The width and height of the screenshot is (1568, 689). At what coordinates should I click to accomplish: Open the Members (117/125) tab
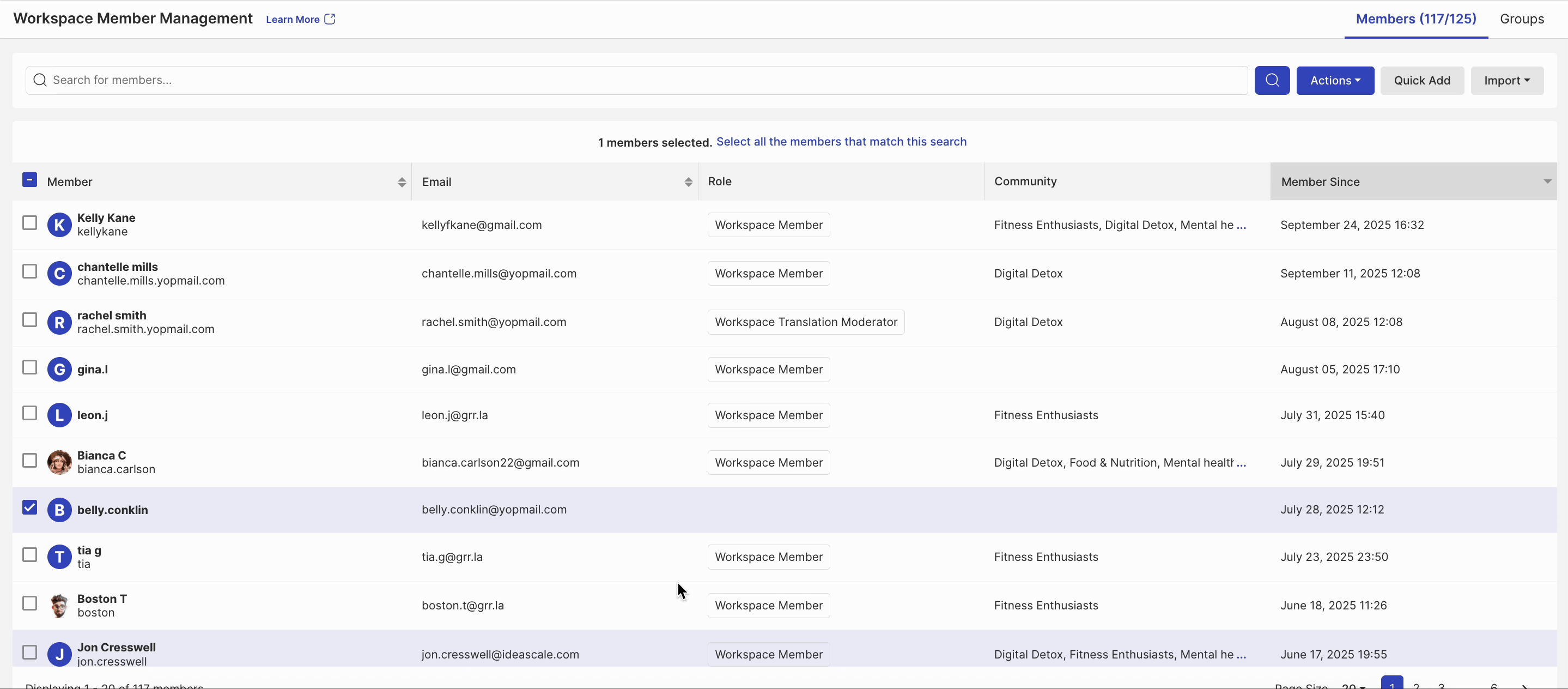pyautogui.click(x=1415, y=19)
